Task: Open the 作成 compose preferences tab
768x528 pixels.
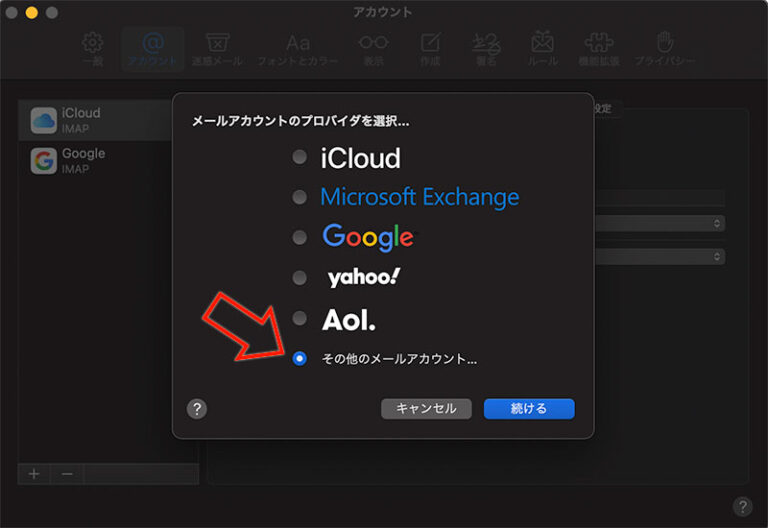Action: (x=430, y=49)
